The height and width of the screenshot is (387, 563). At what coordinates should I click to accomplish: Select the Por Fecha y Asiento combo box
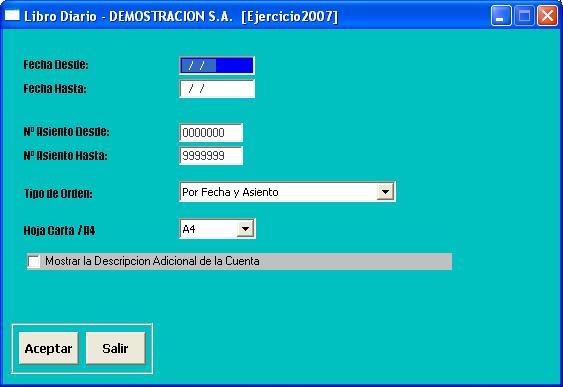coord(287,192)
